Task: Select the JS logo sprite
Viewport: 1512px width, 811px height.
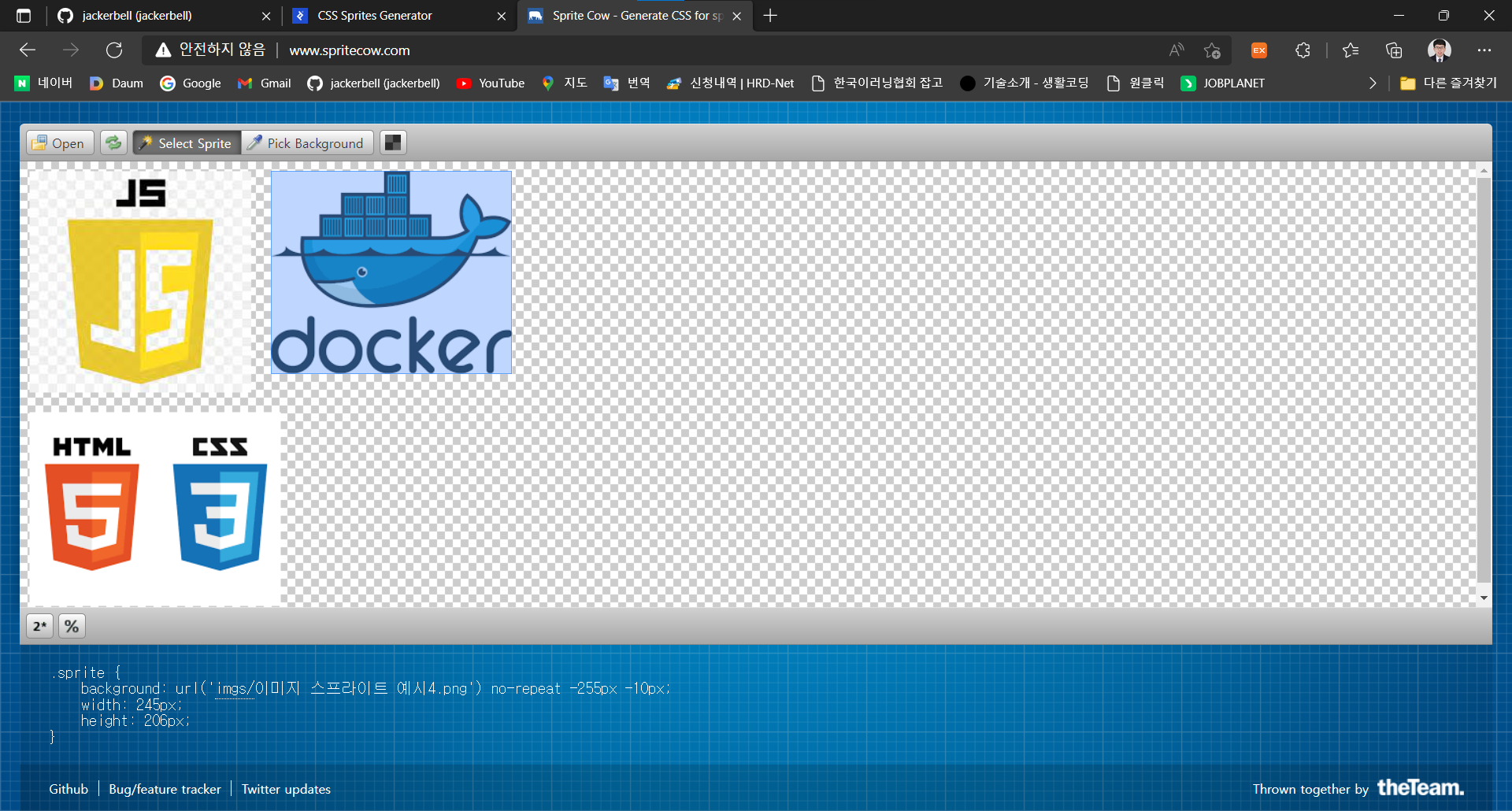Action: click(x=140, y=281)
